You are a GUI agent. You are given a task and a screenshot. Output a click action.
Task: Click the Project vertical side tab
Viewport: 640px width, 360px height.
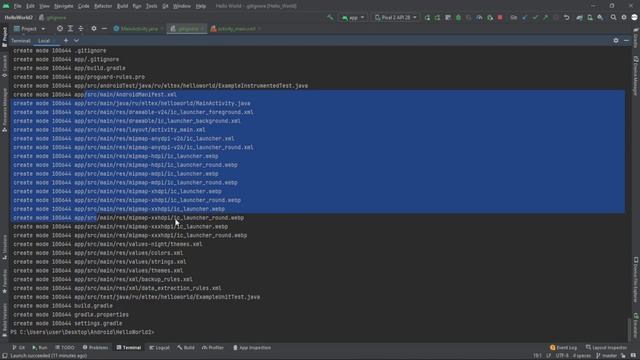tap(4, 37)
